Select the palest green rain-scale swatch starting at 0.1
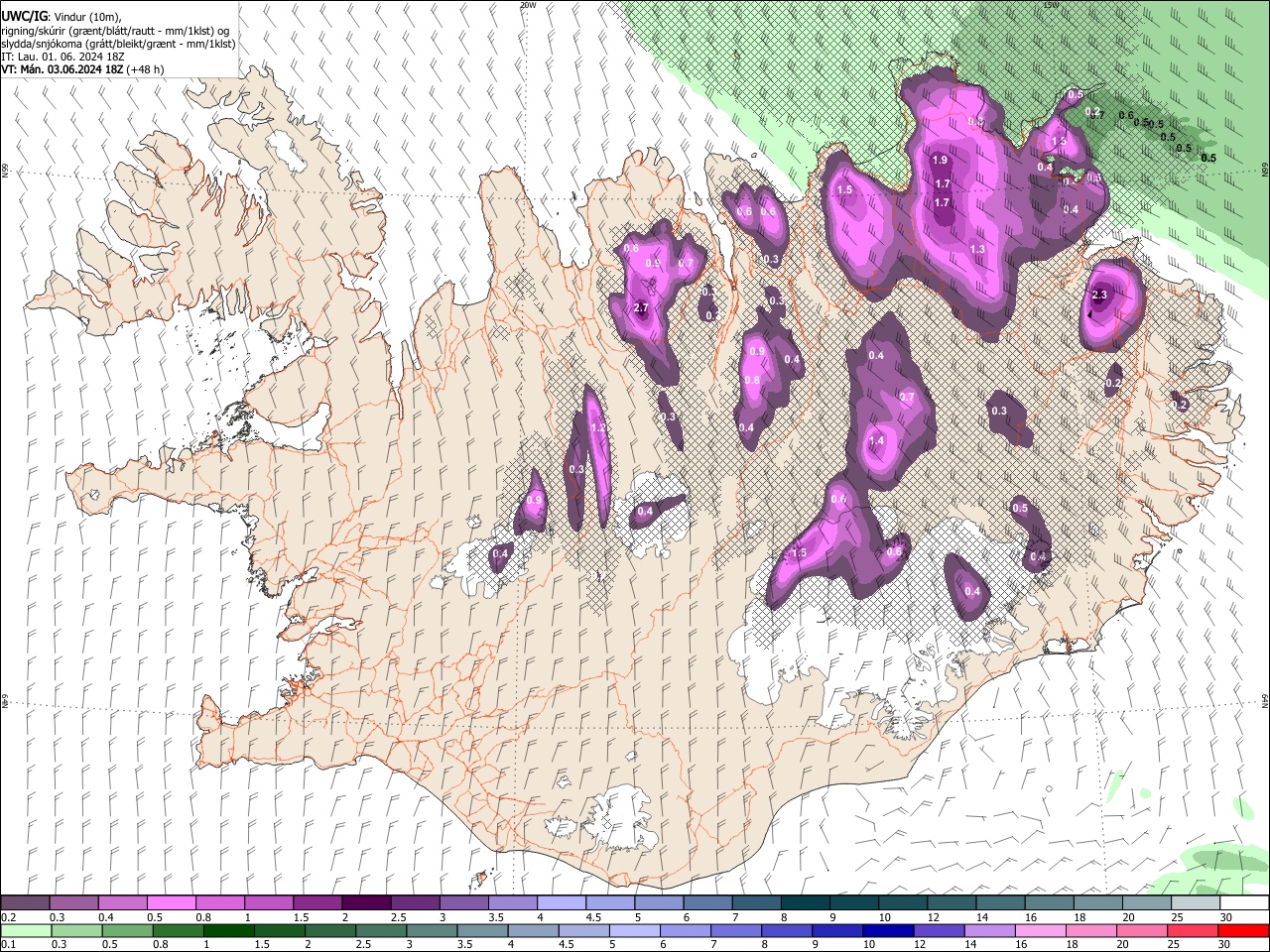 click(x=26, y=931)
